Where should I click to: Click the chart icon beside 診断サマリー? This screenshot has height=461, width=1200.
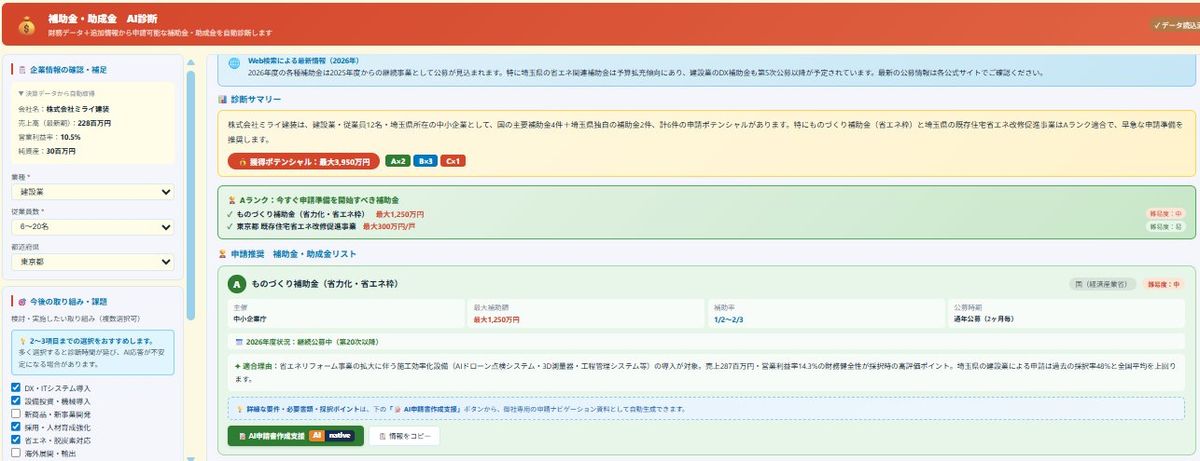pos(223,100)
